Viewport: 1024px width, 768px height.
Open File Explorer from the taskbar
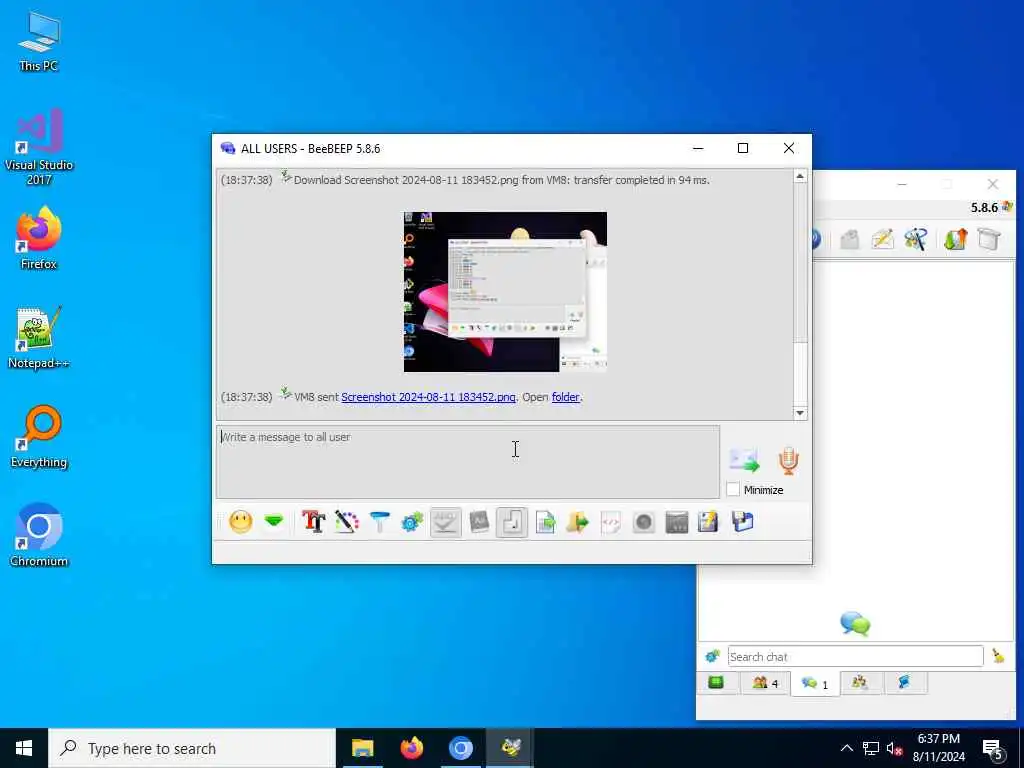click(x=362, y=748)
